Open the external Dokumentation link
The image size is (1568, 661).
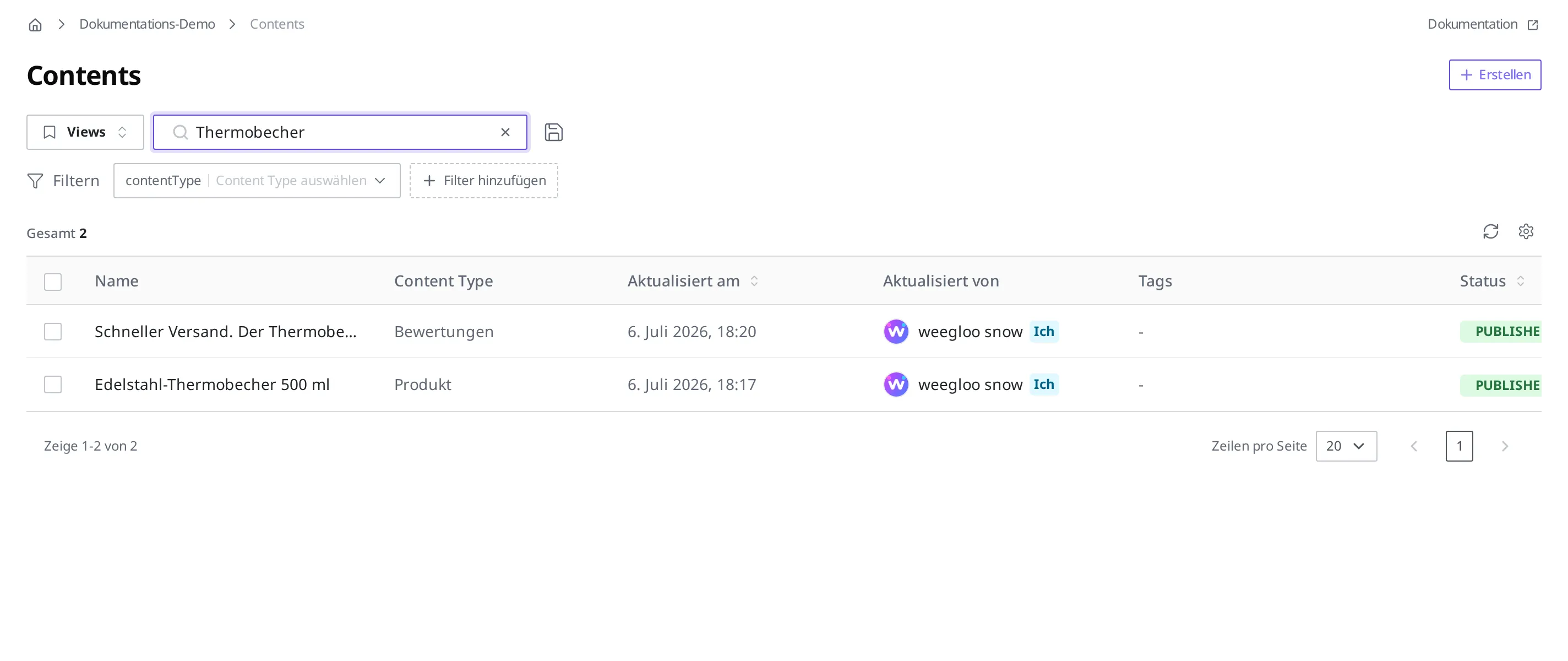(1482, 24)
